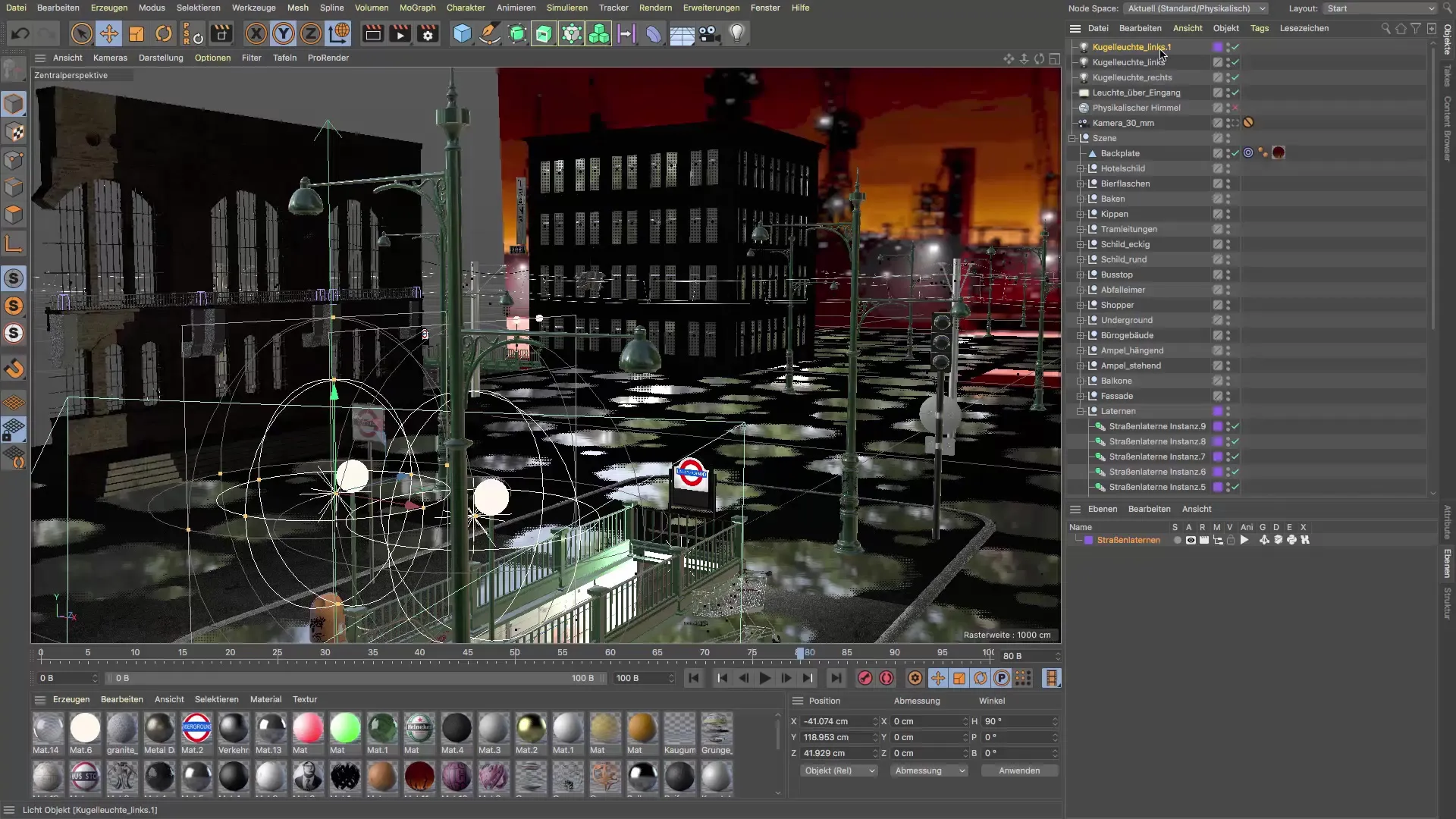Collapse the Laternen group
Viewport: 1456px width, 819px height.
pyautogui.click(x=1081, y=411)
